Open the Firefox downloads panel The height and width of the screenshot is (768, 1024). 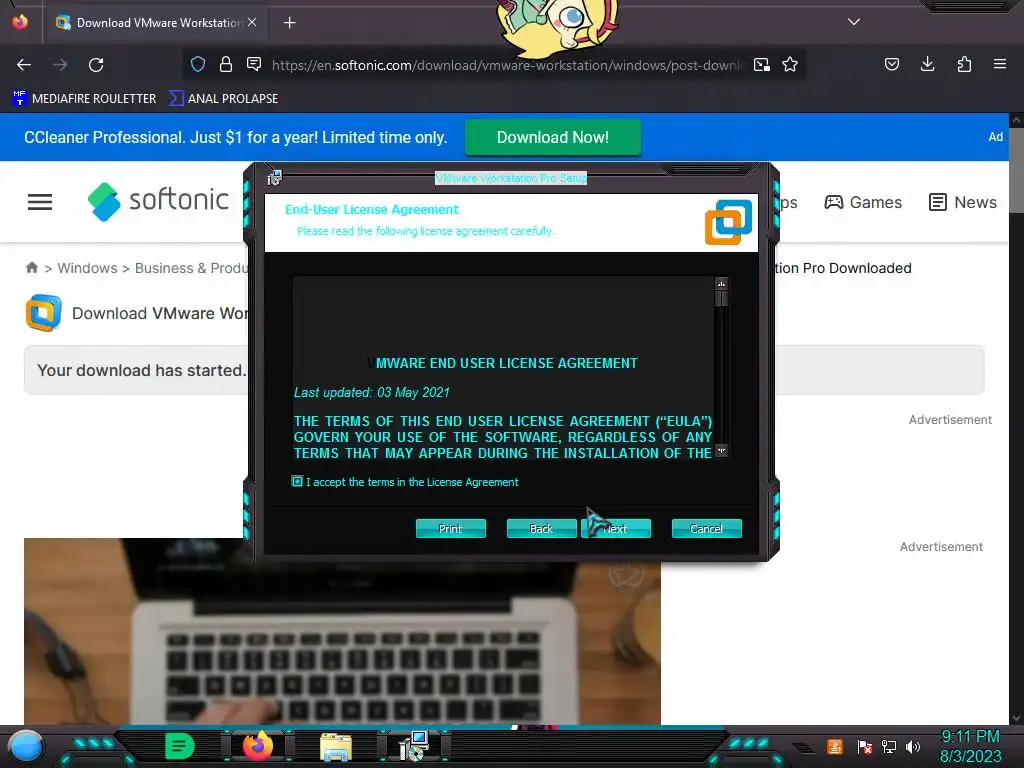click(927, 64)
